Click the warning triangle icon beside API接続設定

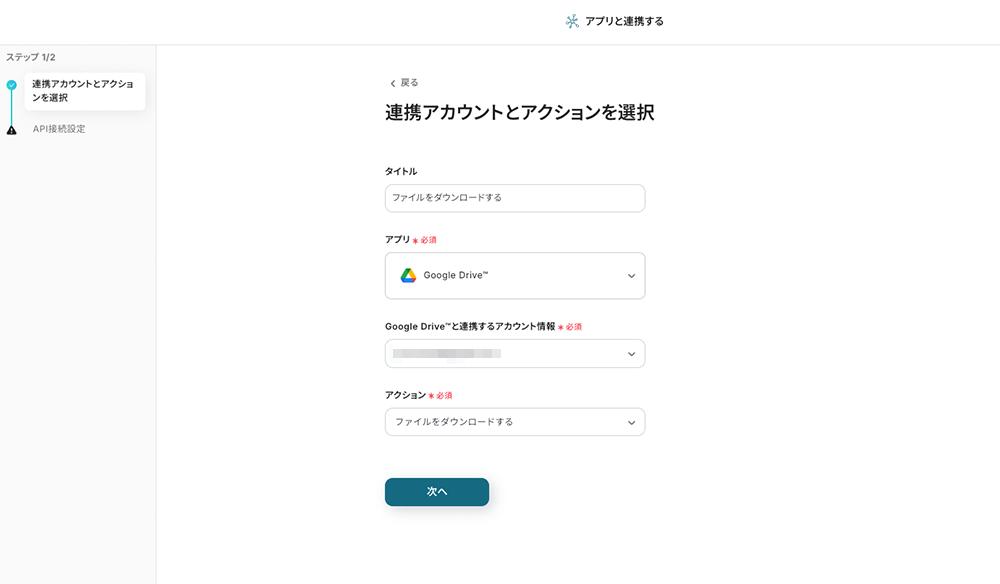11,130
